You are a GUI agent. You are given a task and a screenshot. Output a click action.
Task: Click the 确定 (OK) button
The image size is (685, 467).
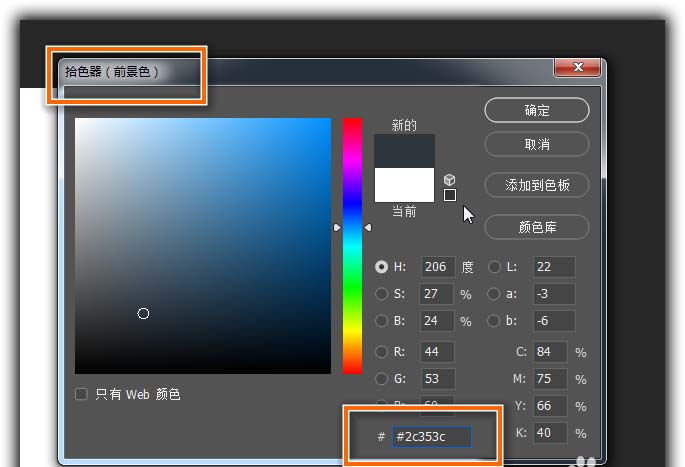pyautogui.click(x=536, y=110)
